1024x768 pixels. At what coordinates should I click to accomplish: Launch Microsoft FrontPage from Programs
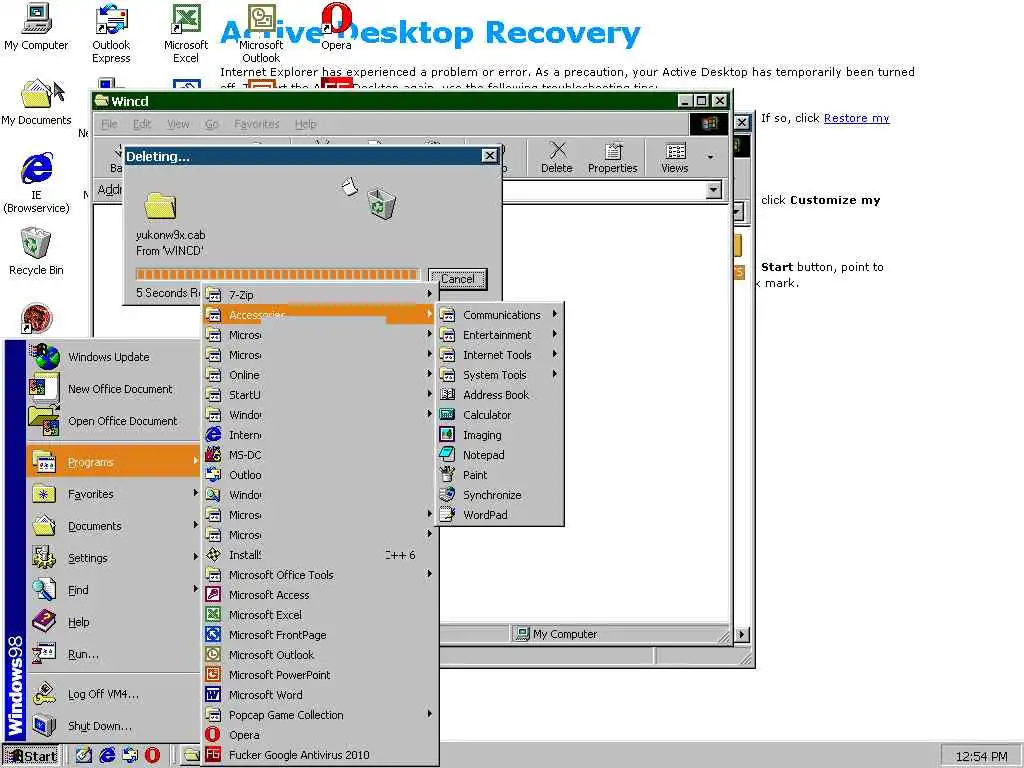tap(319, 635)
